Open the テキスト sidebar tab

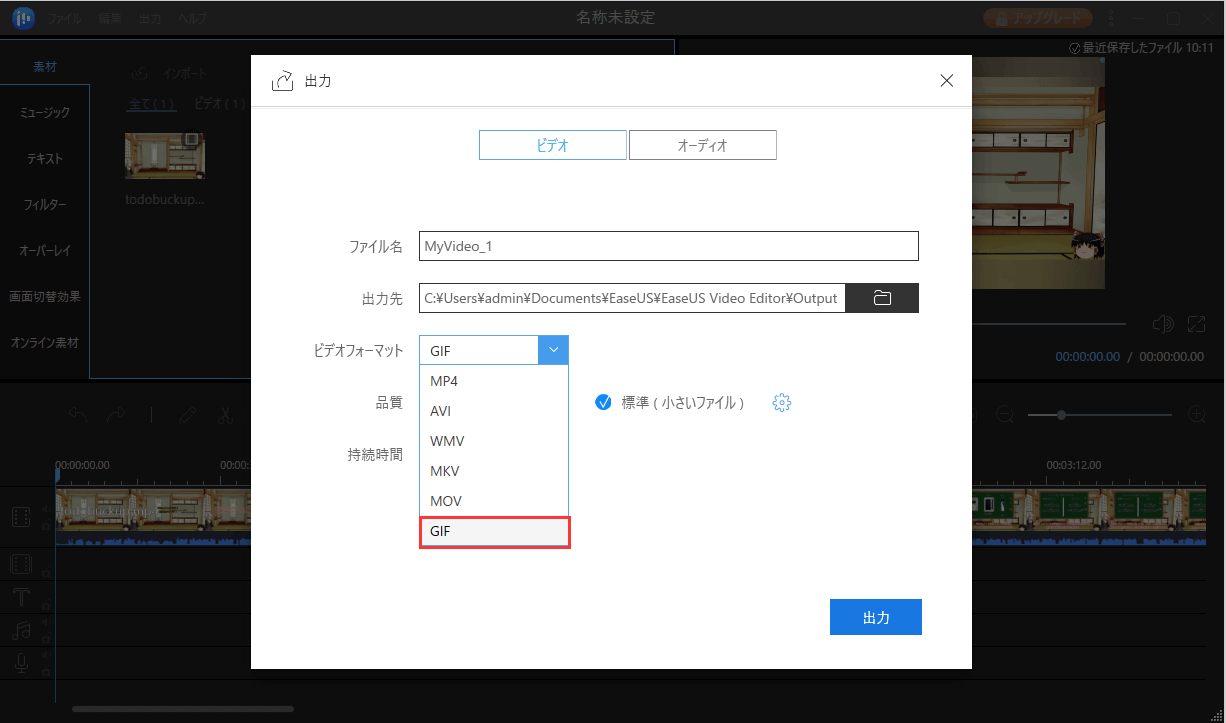45,159
